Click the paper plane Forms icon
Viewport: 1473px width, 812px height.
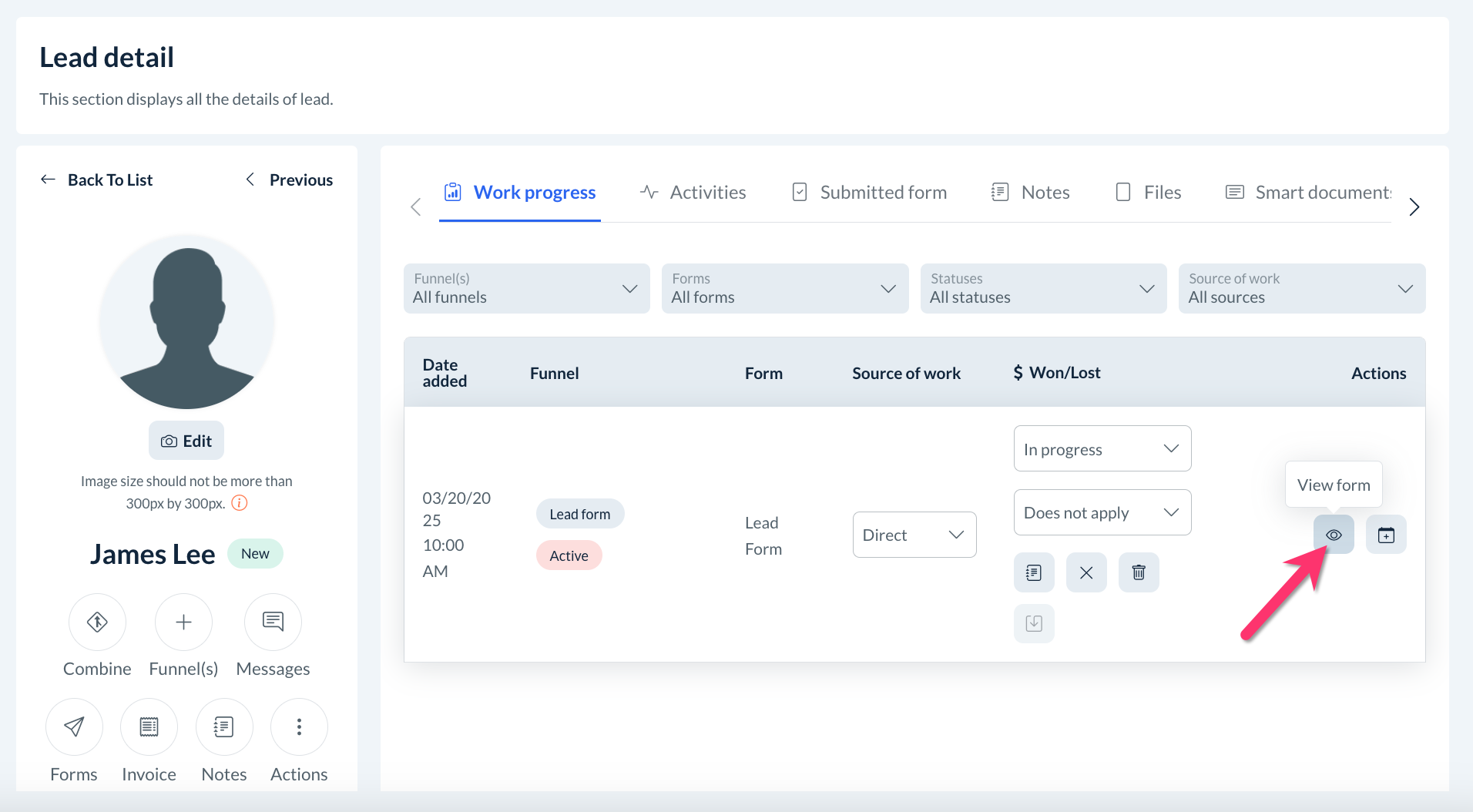point(74,726)
